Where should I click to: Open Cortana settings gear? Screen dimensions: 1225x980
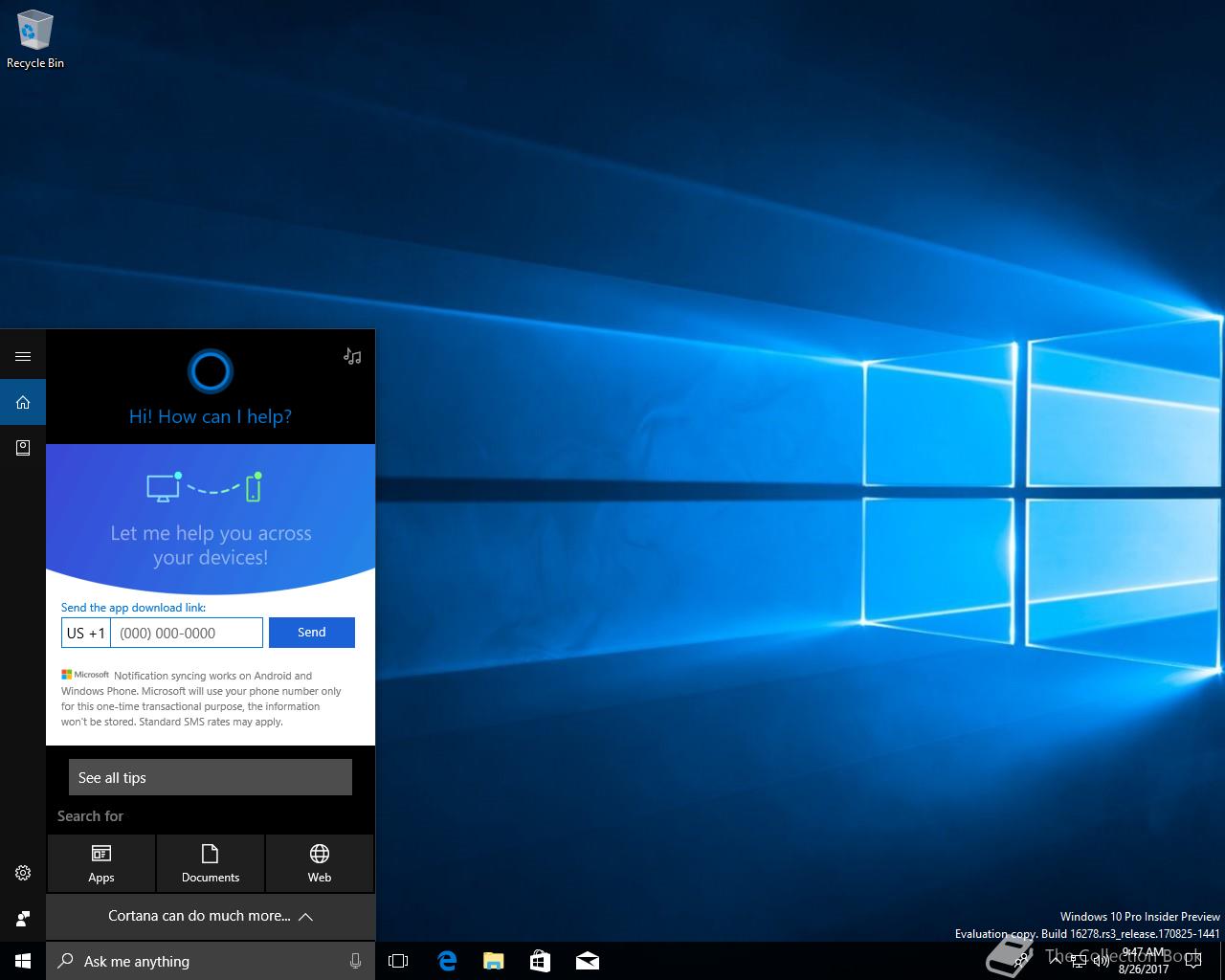23,873
